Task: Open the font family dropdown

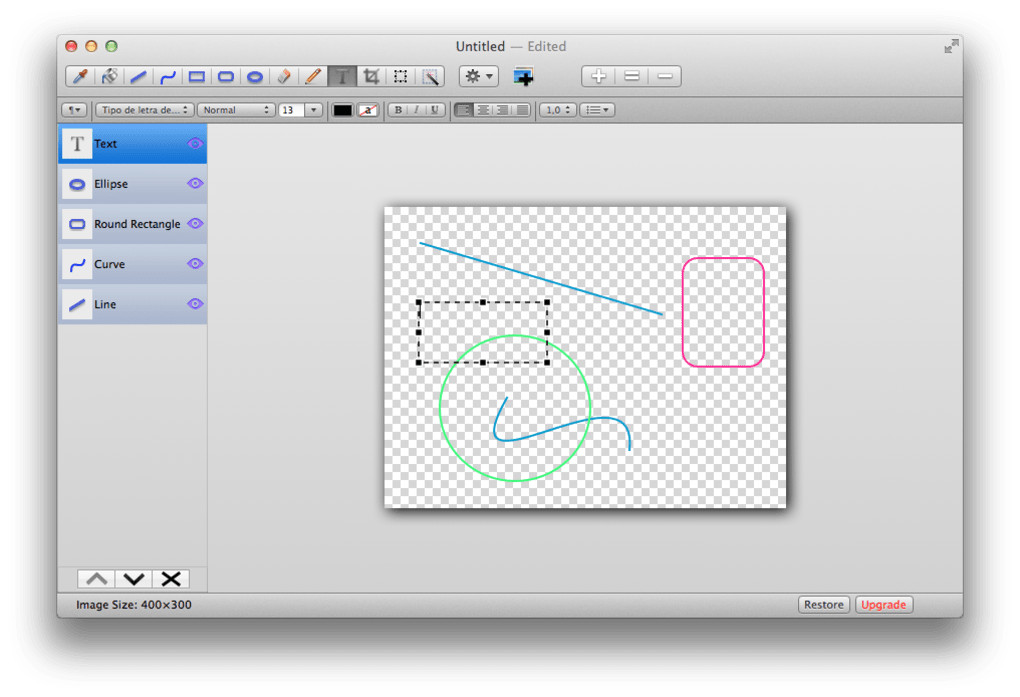Action: (145, 110)
